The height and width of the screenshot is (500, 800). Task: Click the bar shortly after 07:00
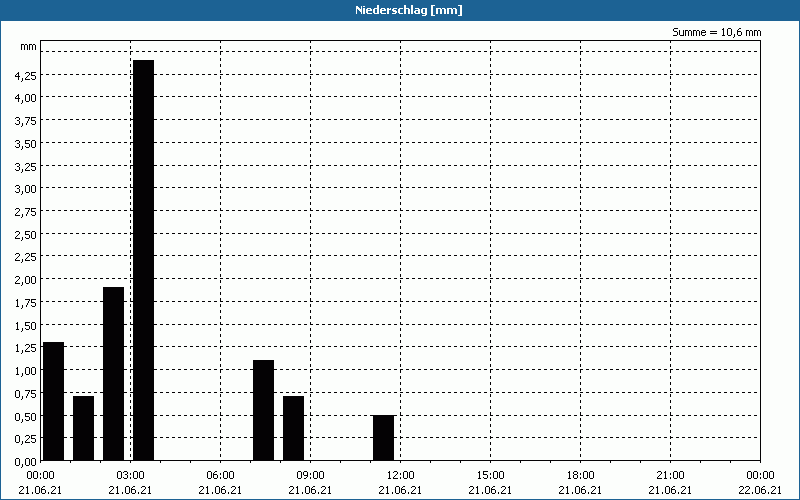(263, 410)
